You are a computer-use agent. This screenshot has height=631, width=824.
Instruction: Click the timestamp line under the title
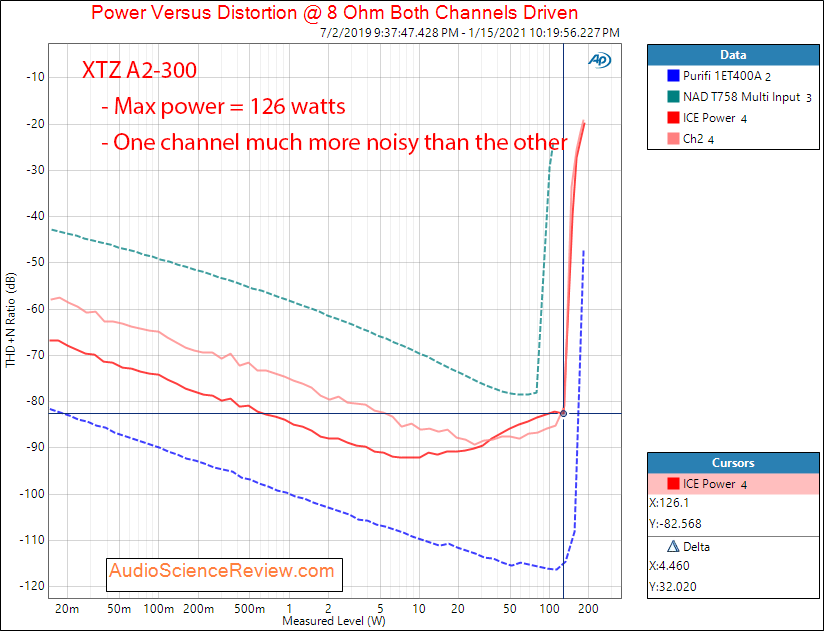coord(470,33)
